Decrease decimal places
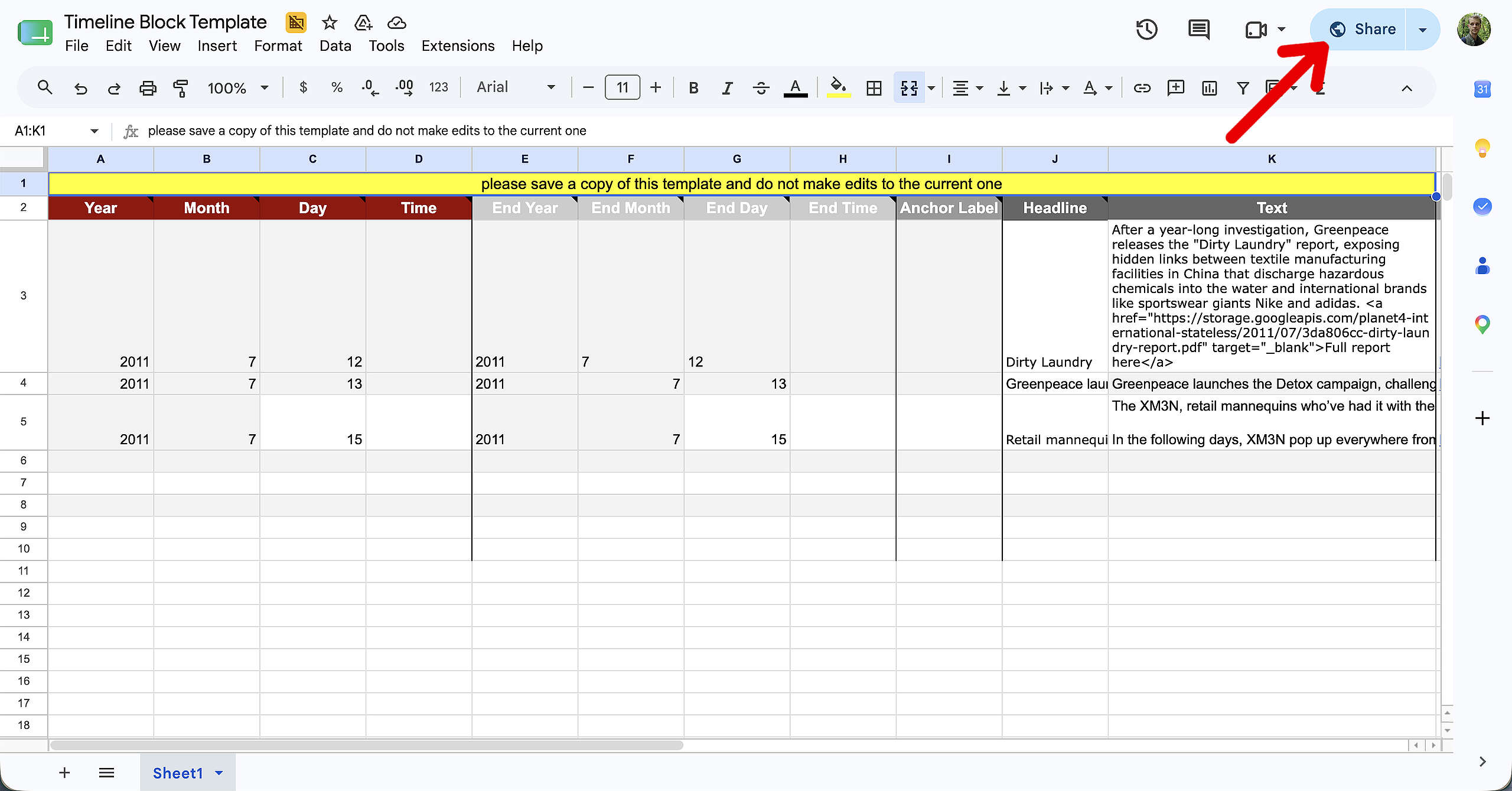1512x791 pixels. 370,88
